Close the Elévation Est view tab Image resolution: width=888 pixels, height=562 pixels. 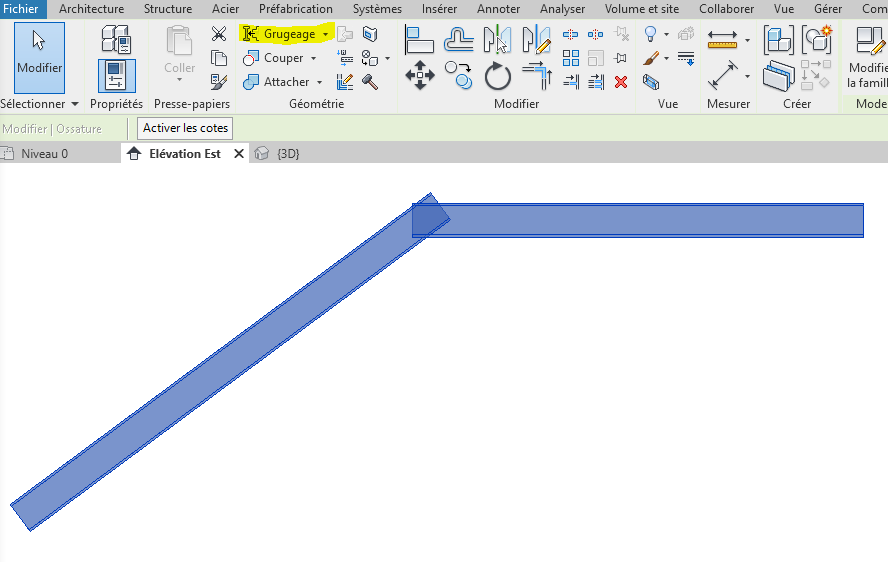point(239,154)
